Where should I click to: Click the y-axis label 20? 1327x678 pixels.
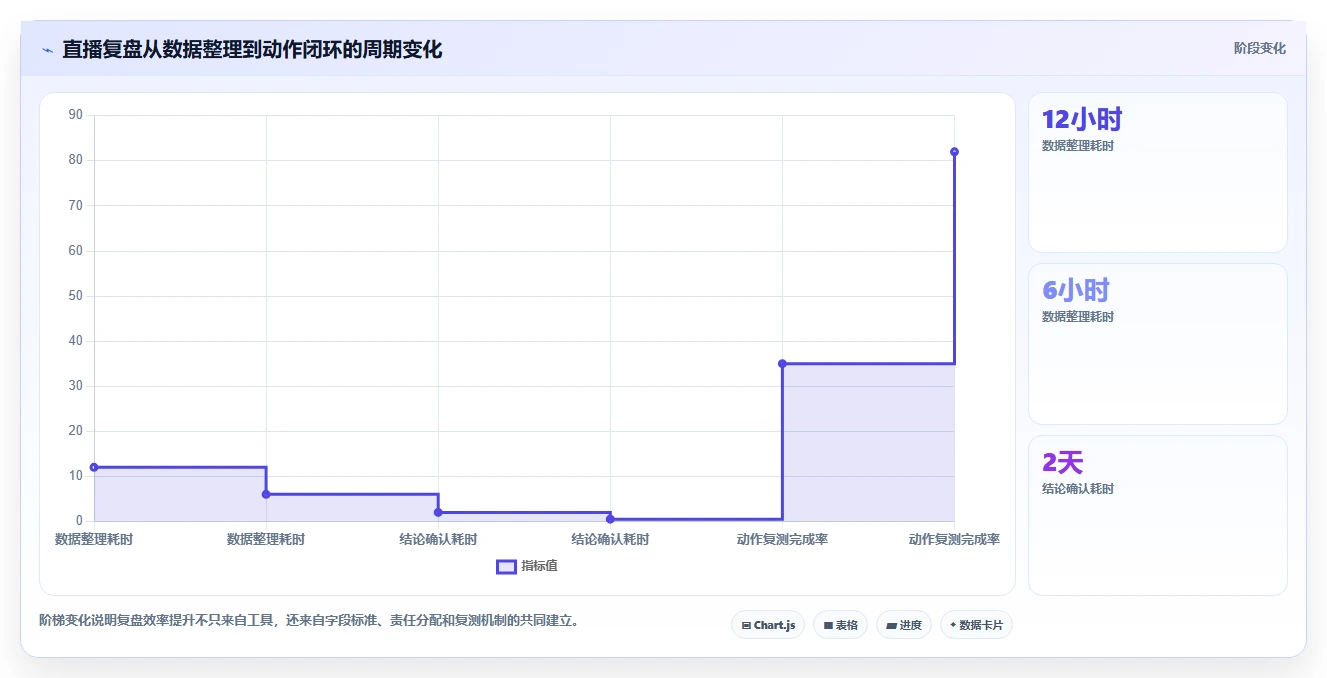[76, 431]
